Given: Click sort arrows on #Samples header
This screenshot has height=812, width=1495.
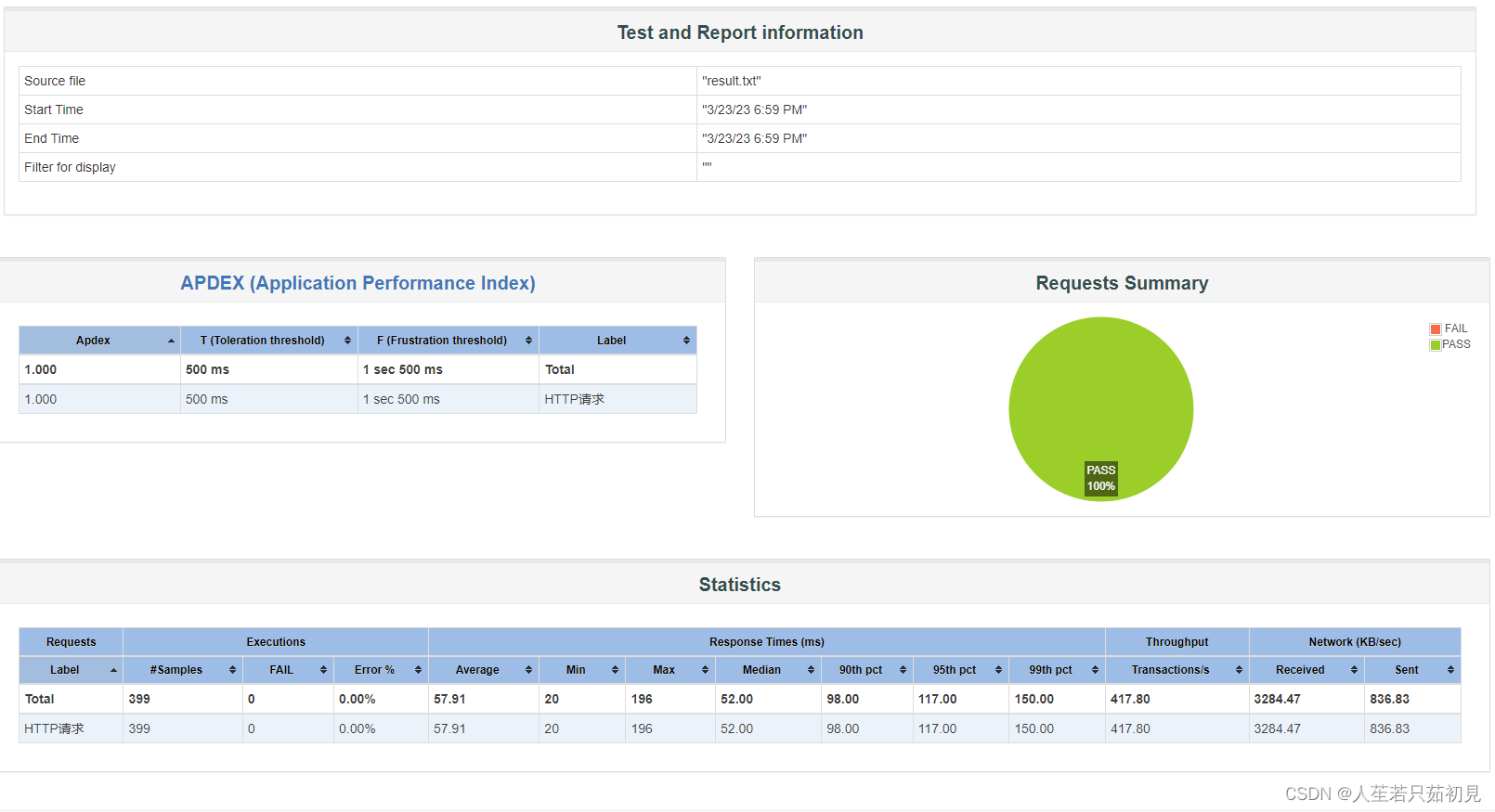Looking at the screenshot, I should pos(232,670).
